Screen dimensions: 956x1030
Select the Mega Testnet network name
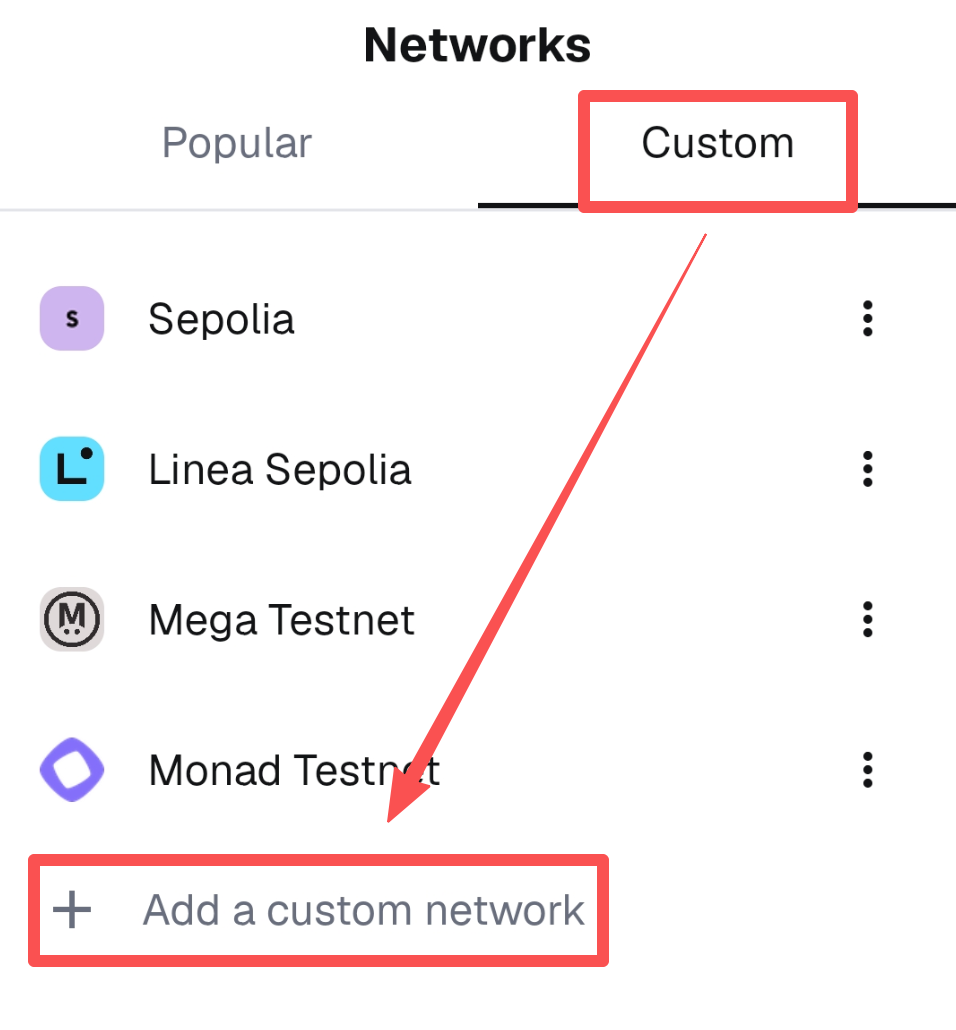point(281,621)
